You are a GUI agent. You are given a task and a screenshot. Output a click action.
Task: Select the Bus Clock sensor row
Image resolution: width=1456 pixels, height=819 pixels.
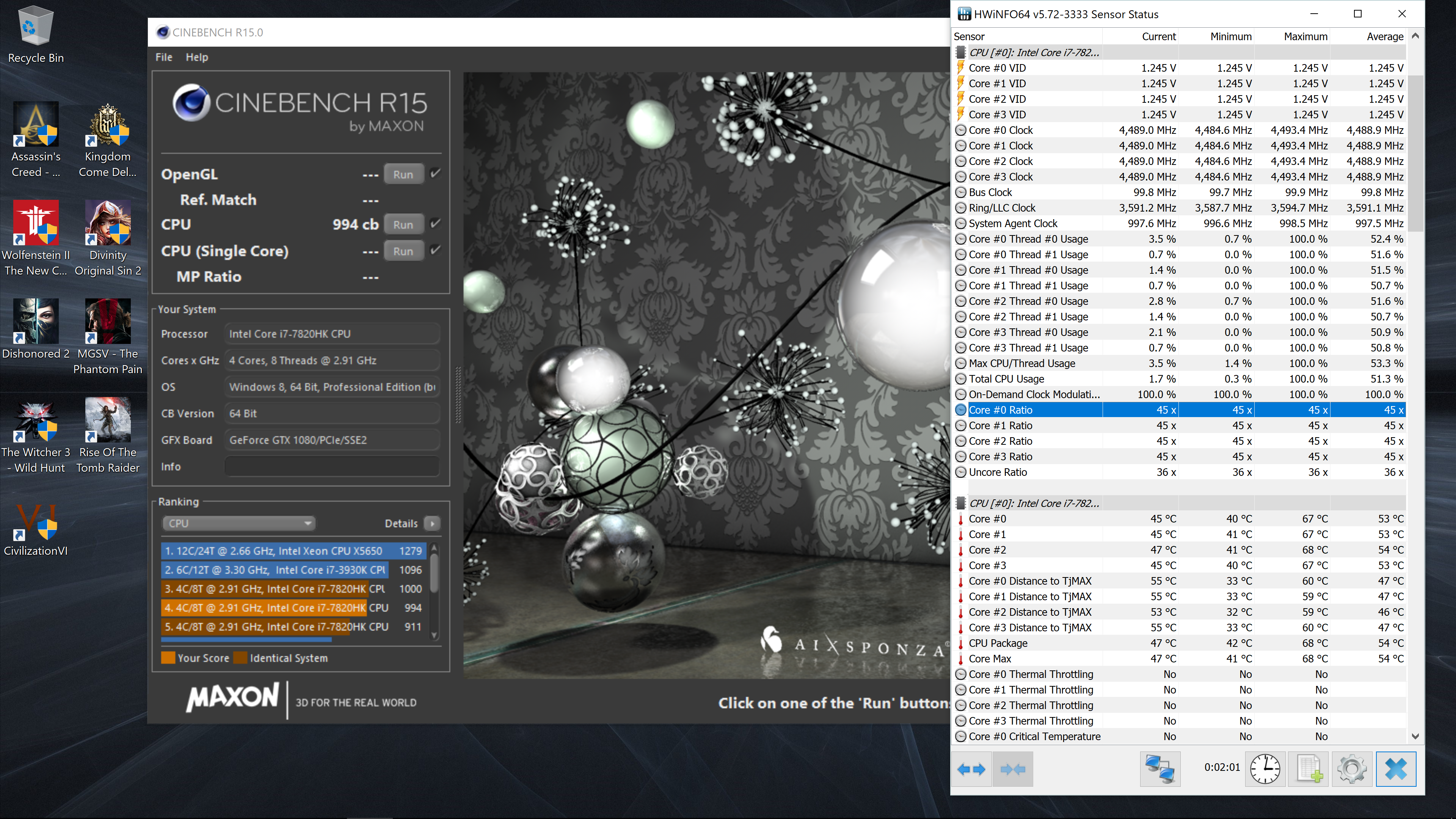[1180, 192]
